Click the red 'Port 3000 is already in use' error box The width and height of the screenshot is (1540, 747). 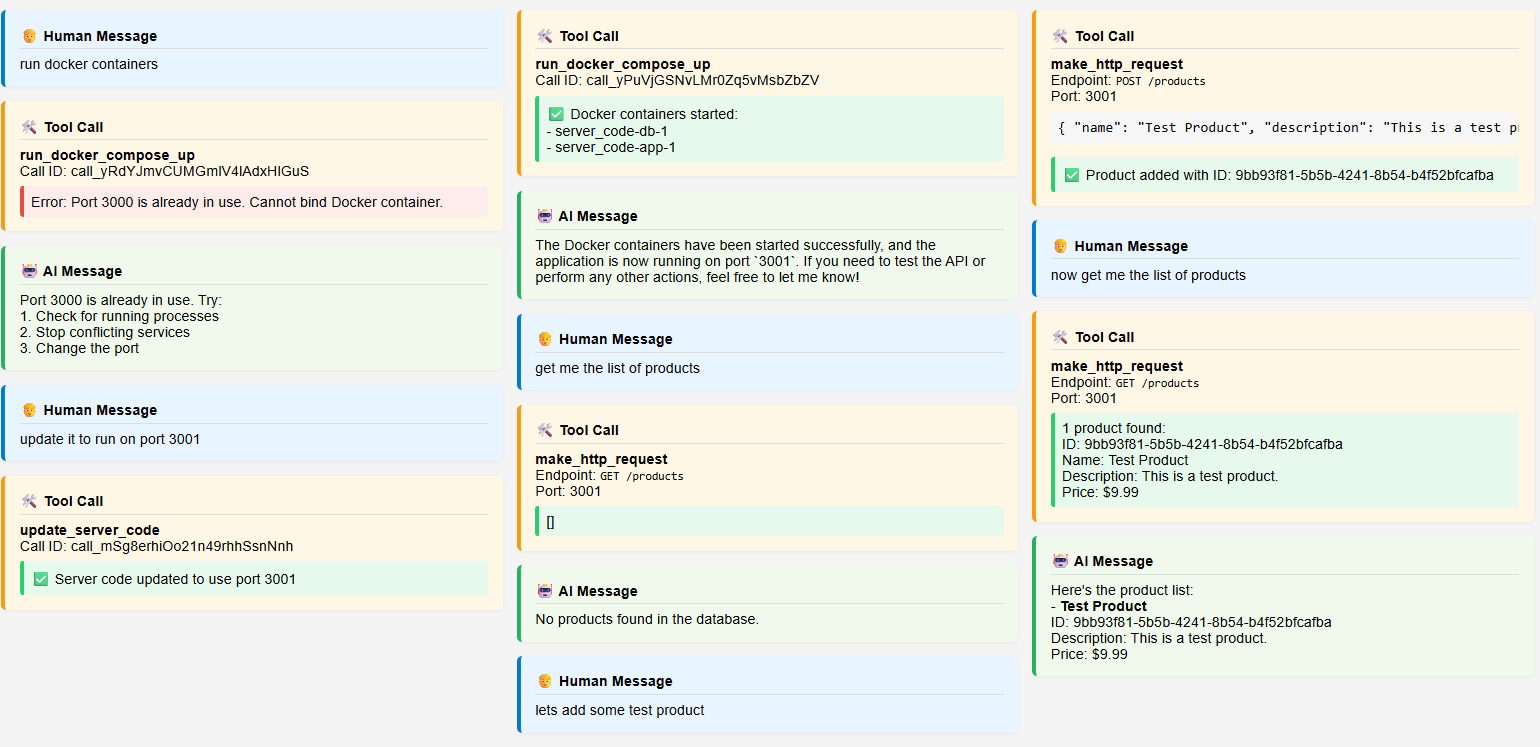coord(254,202)
